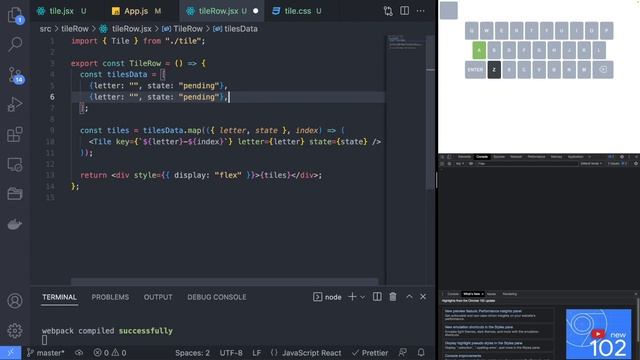Click the devtools console filter input

[527, 164]
